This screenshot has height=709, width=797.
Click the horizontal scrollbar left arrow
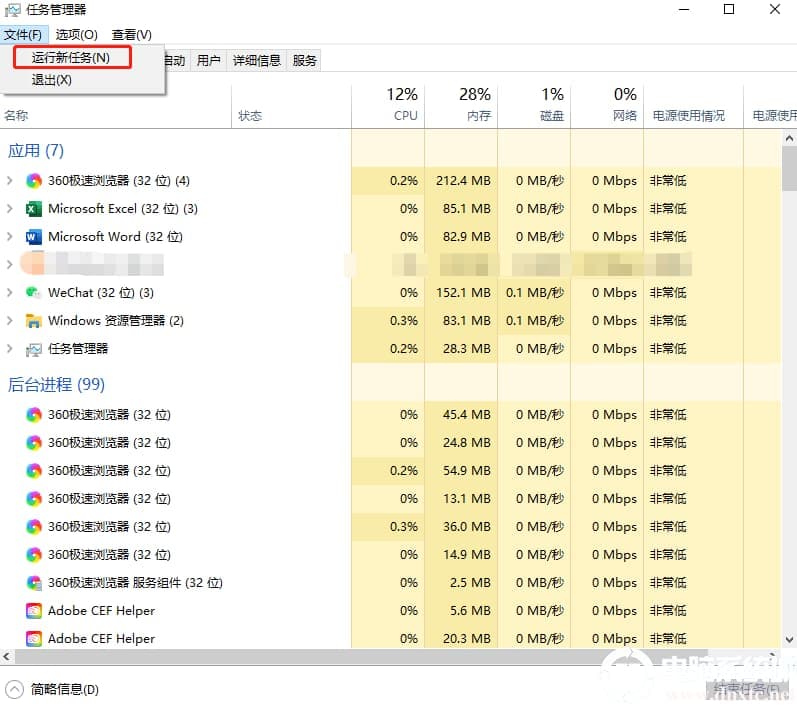[6, 656]
